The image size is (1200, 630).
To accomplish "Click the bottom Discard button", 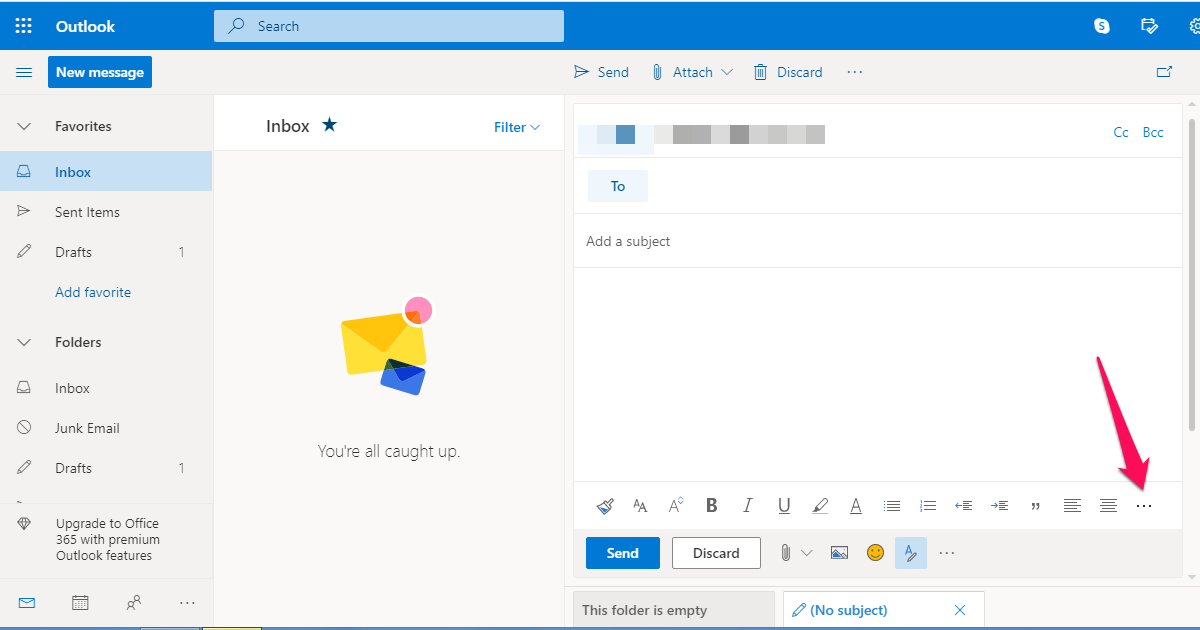I will pyautogui.click(x=716, y=553).
